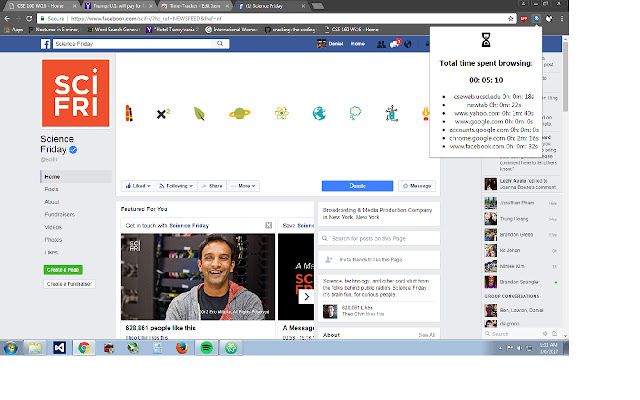Click the SCI FRI profile picture
The width and height of the screenshot is (640, 400).
coord(76,93)
